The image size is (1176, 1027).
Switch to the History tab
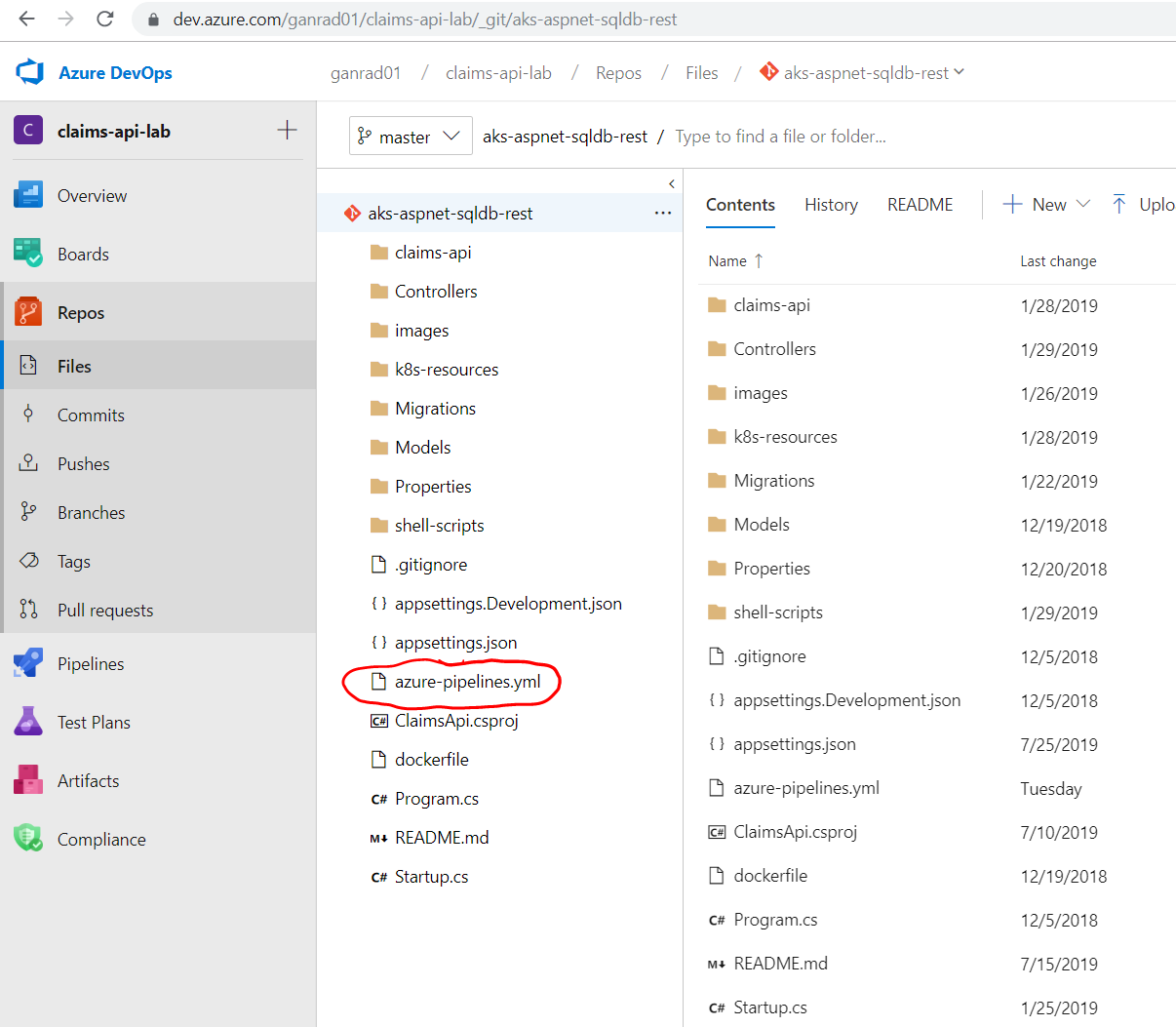pos(831,205)
